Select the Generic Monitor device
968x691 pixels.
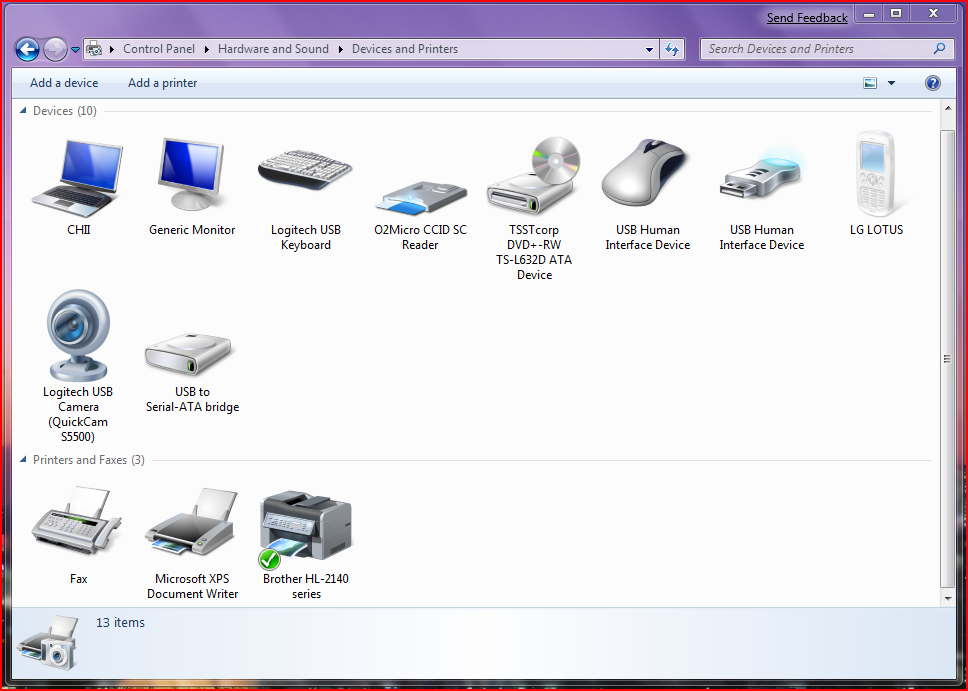tap(192, 177)
